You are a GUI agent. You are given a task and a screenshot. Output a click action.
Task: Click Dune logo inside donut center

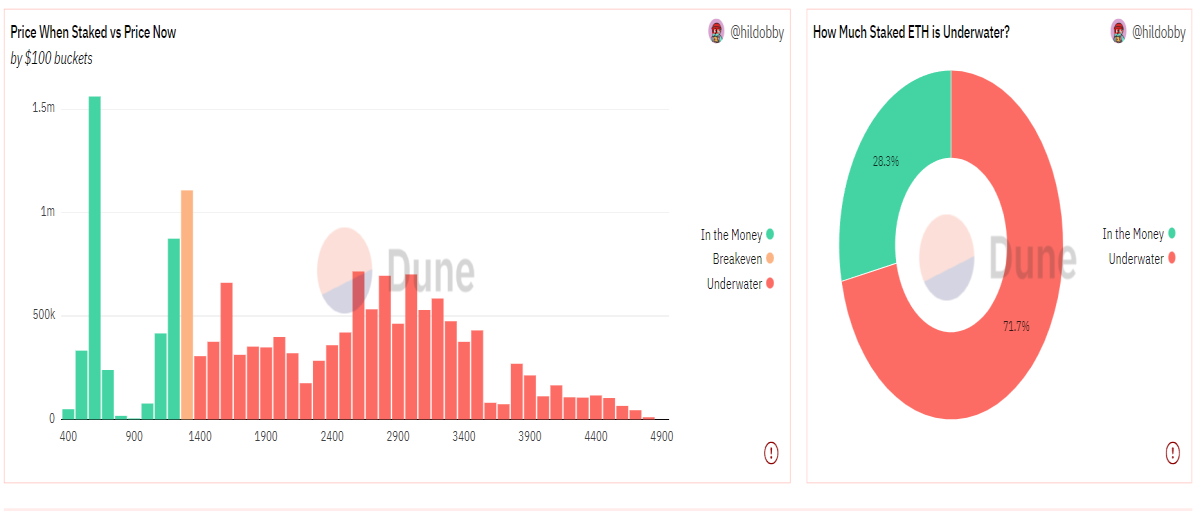click(x=997, y=257)
